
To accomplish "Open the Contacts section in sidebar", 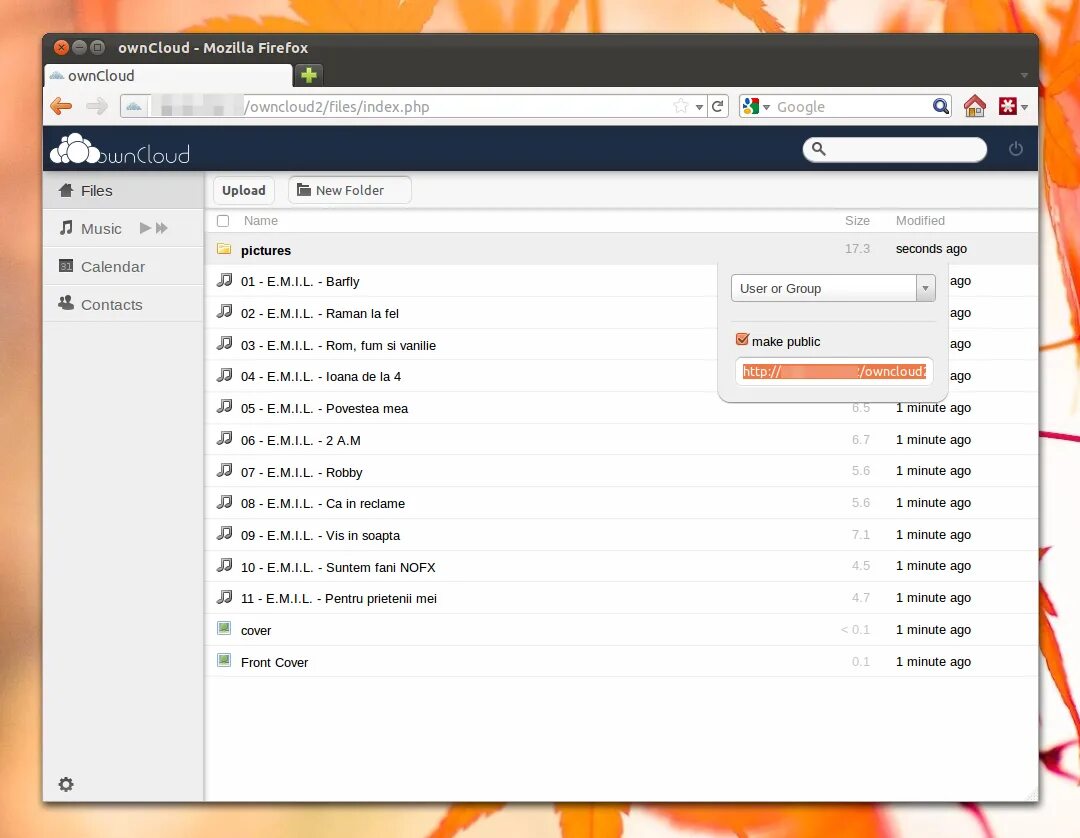I will pyautogui.click(x=123, y=304).
